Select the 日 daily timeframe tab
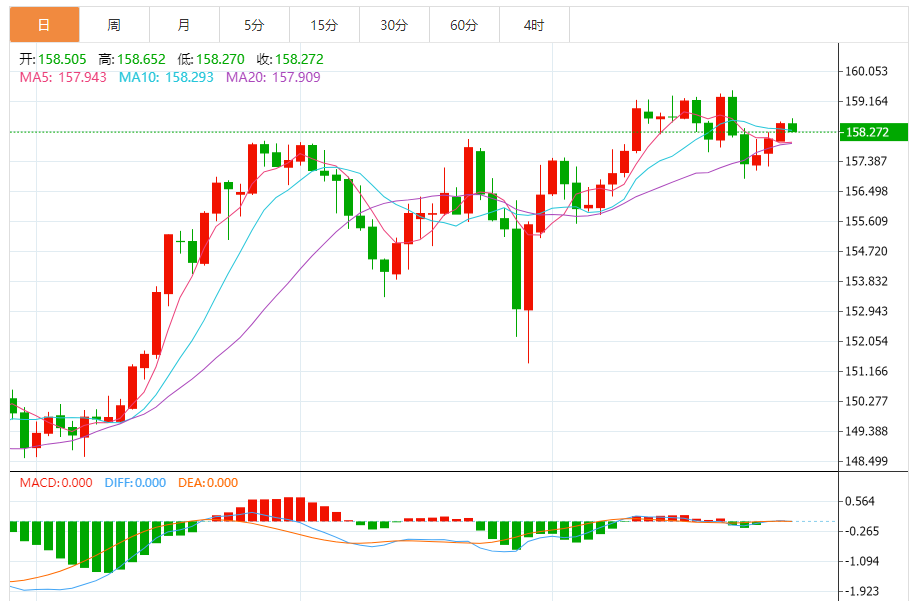Image resolution: width=917 pixels, height=601 pixels. point(44,25)
